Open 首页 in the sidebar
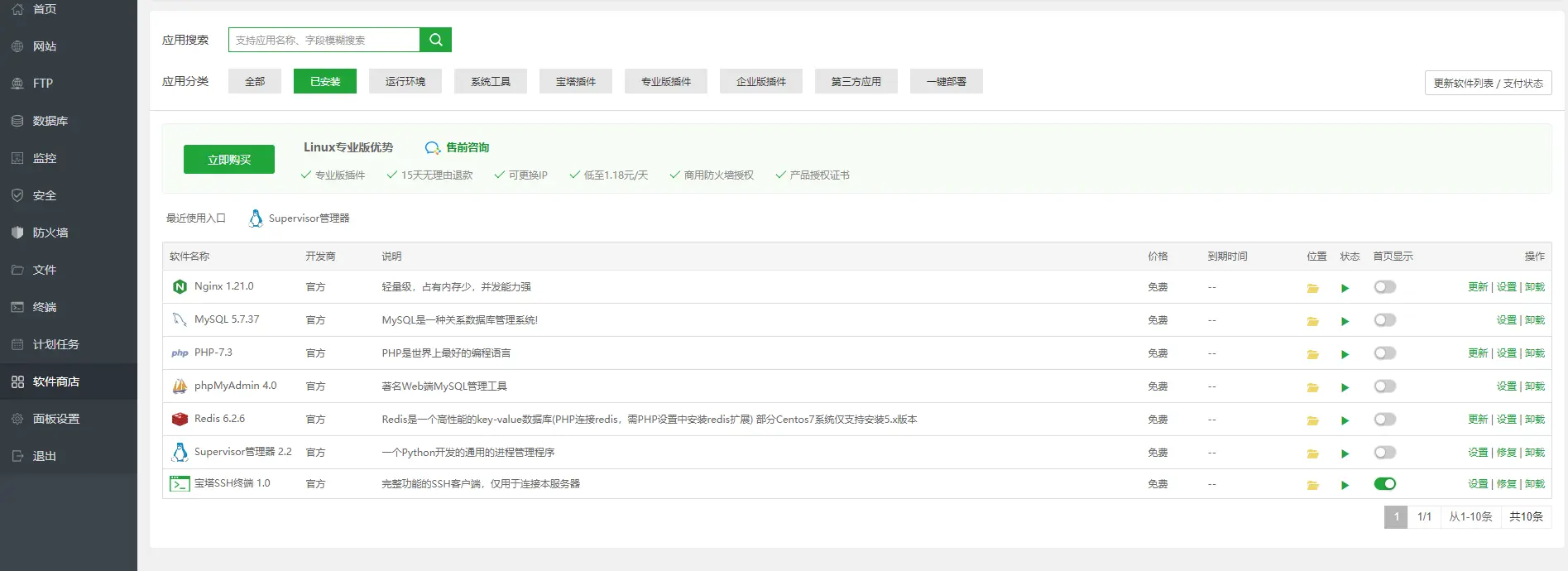This screenshot has width=1568, height=571. [x=69, y=9]
